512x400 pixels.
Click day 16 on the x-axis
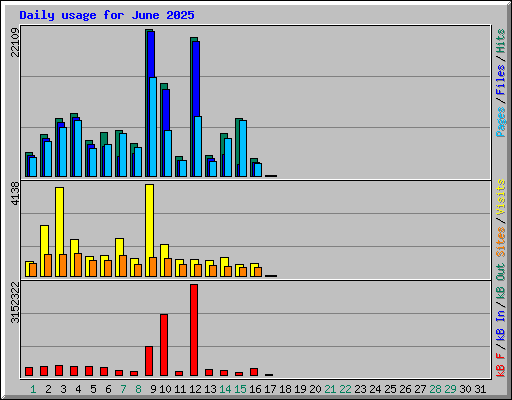255,389
